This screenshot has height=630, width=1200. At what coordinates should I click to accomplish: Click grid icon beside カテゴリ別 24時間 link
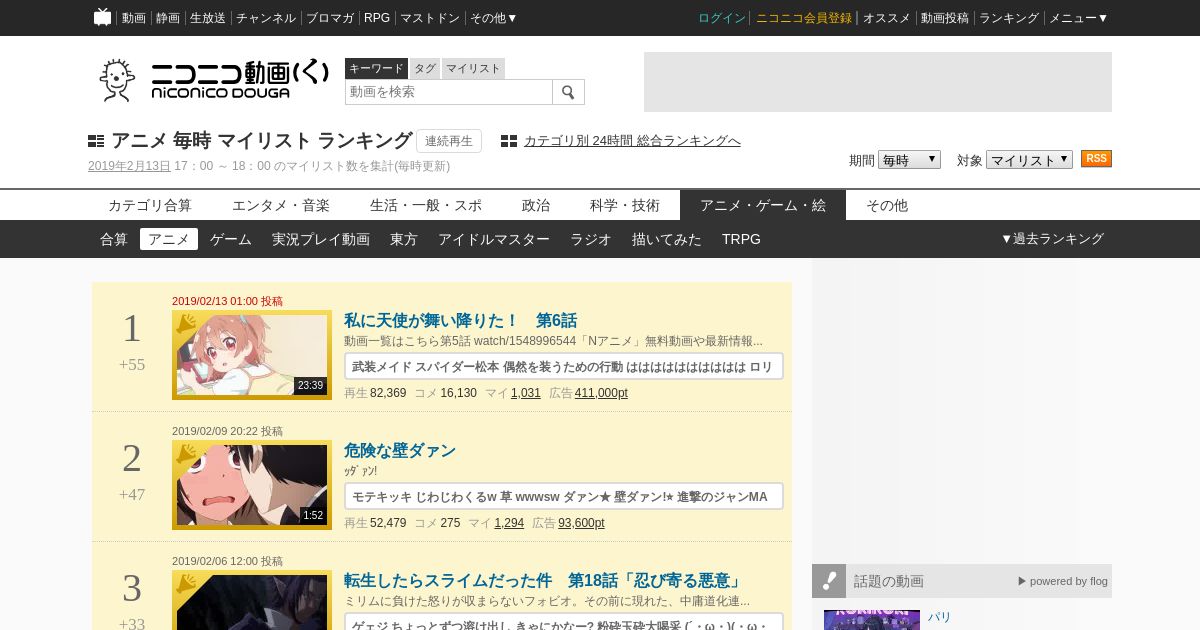pos(509,141)
